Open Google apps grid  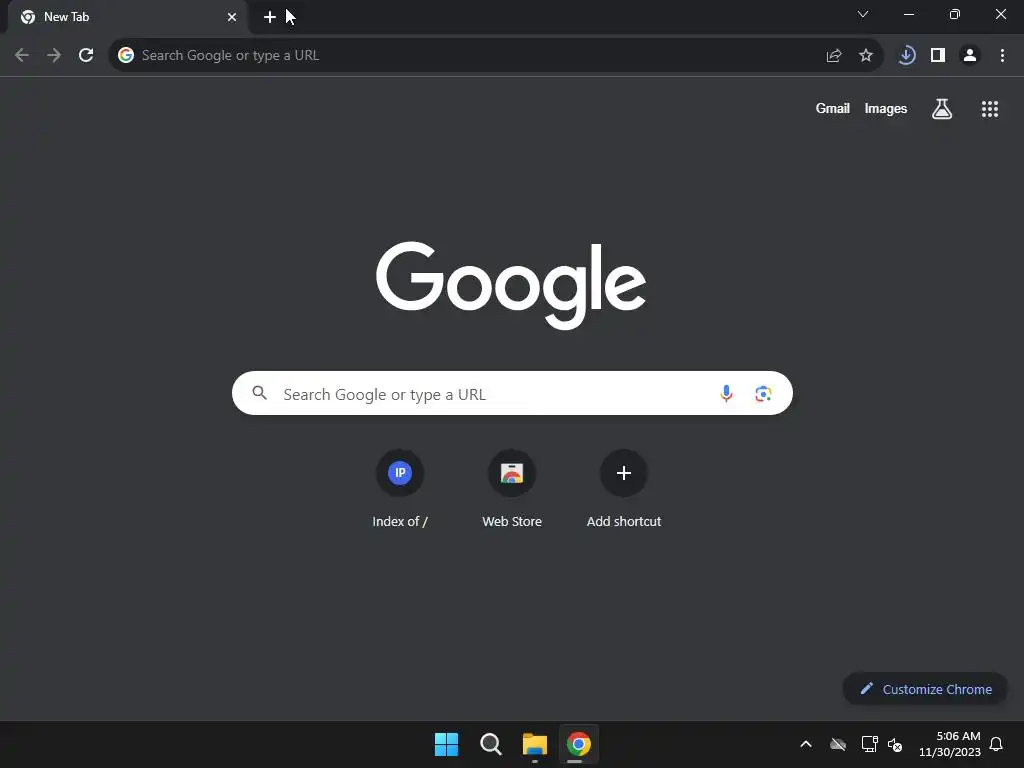[990, 109]
